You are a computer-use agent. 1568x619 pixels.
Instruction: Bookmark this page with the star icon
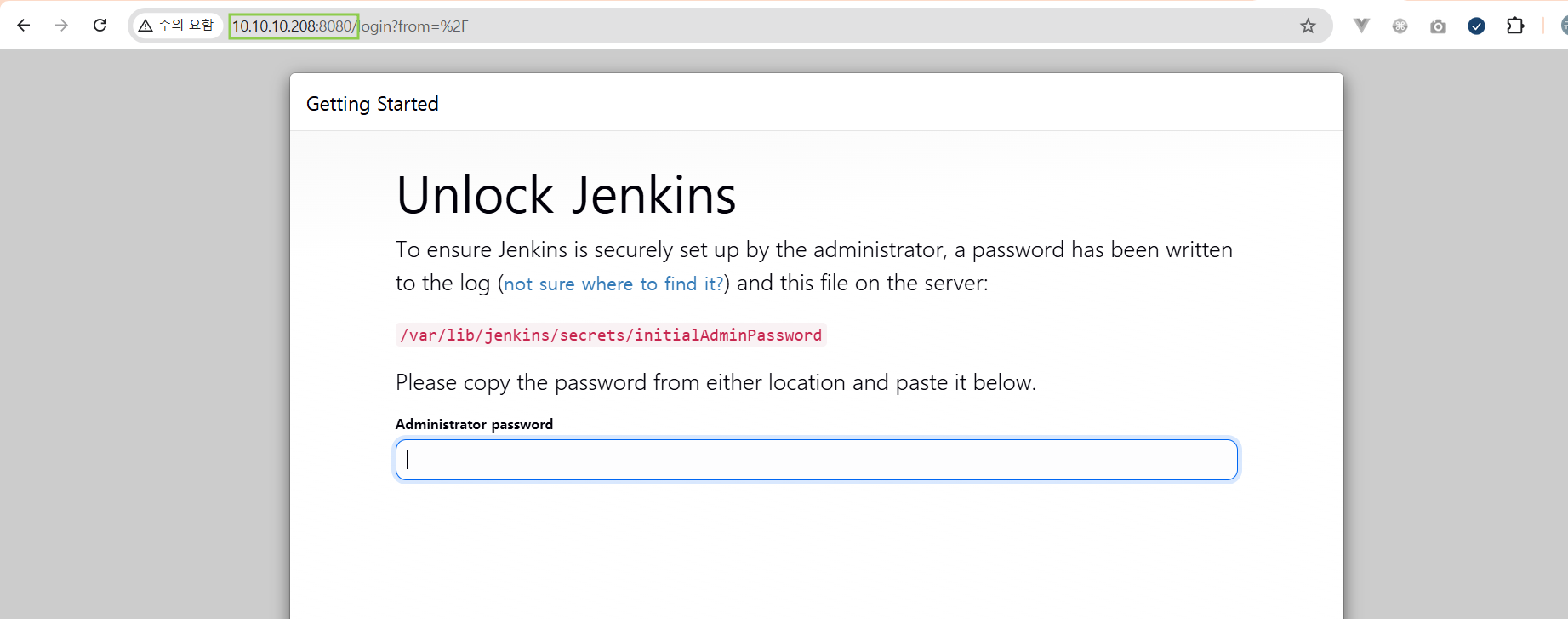click(1308, 26)
